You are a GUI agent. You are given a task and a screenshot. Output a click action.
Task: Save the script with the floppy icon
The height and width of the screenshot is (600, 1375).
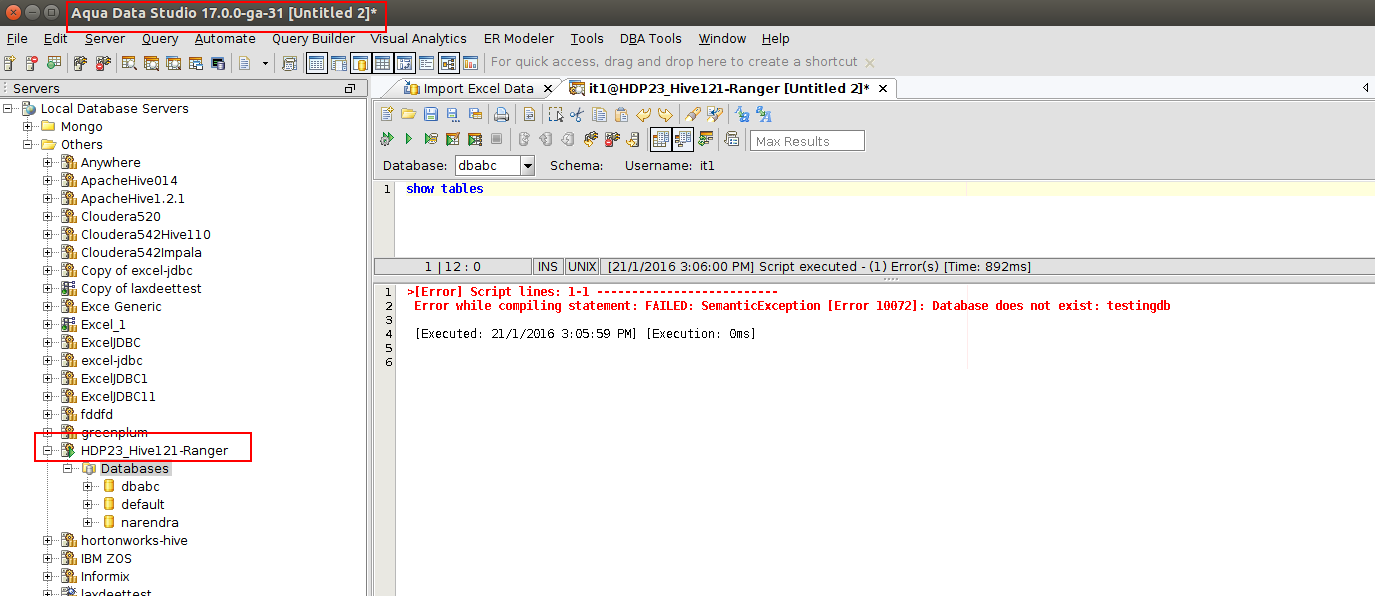point(430,114)
